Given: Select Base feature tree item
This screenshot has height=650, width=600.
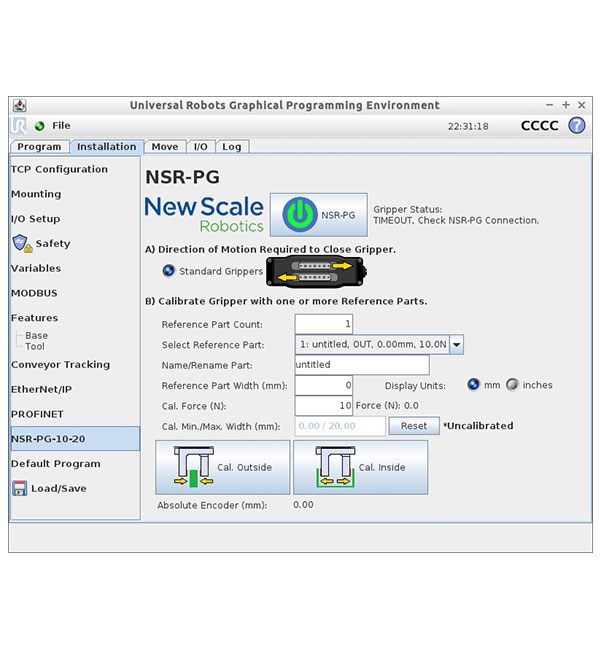Looking at the screenshot, I should point(36,335).
